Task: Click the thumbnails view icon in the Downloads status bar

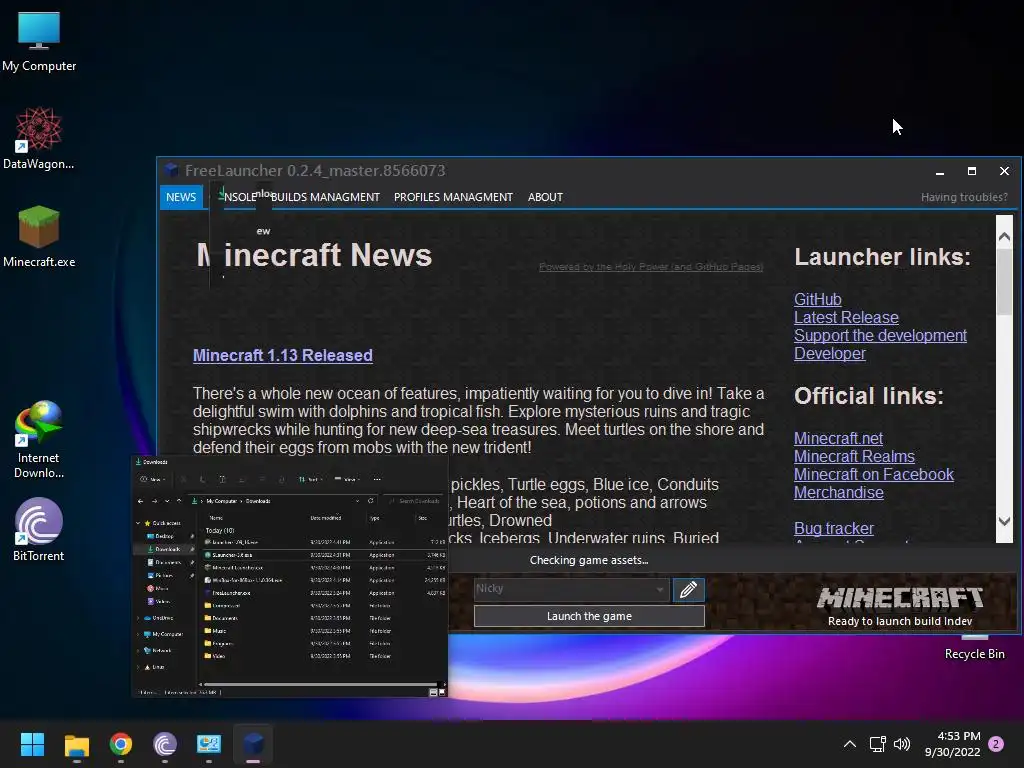Action: 441,692
